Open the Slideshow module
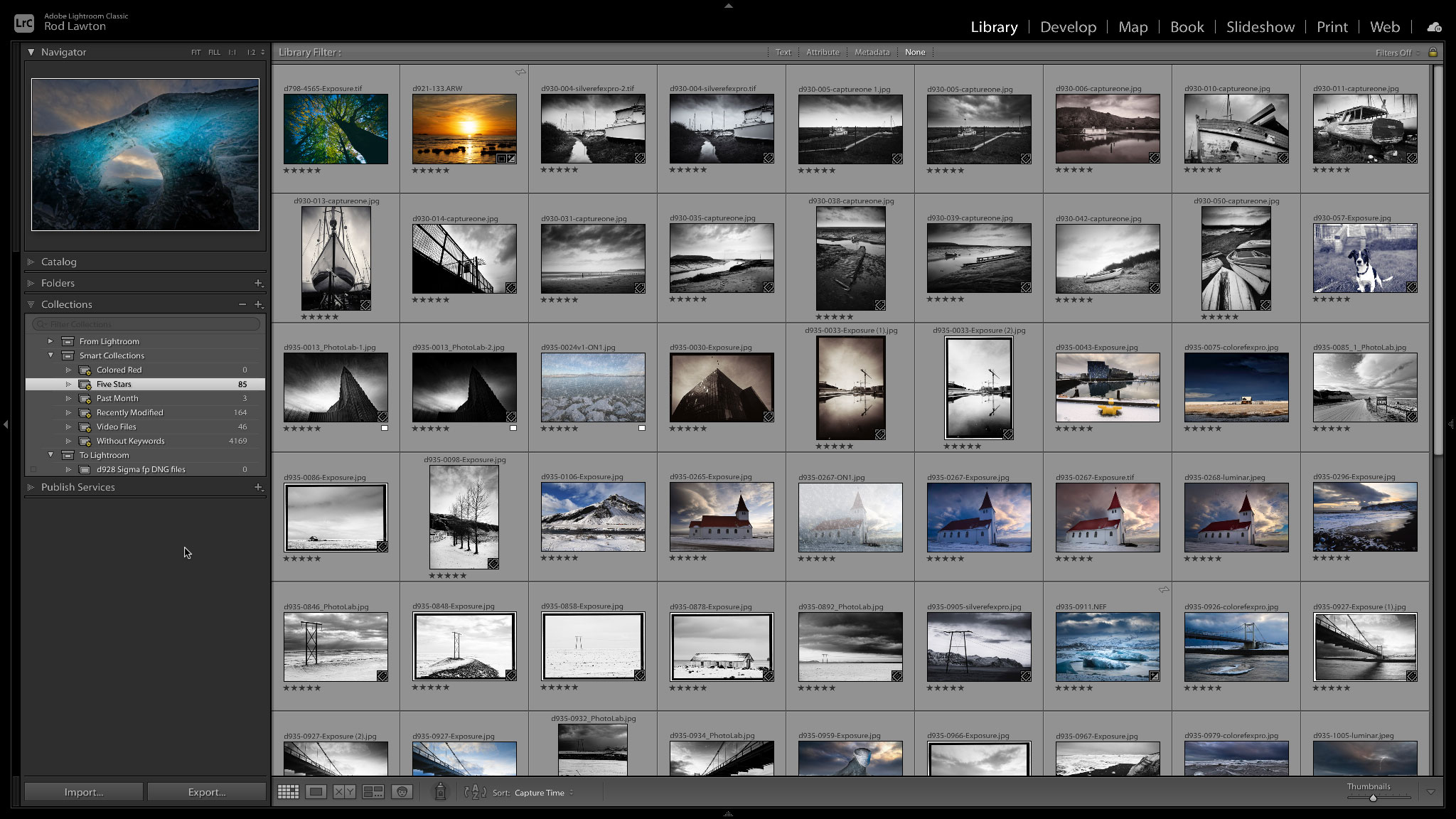The image size is (1456, 819). (x=1260, y=27)
